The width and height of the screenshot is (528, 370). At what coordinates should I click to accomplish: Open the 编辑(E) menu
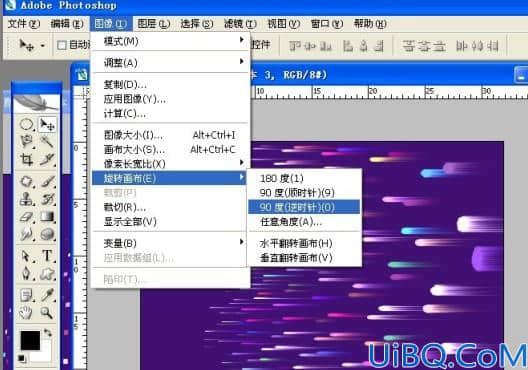coord(67,24)
